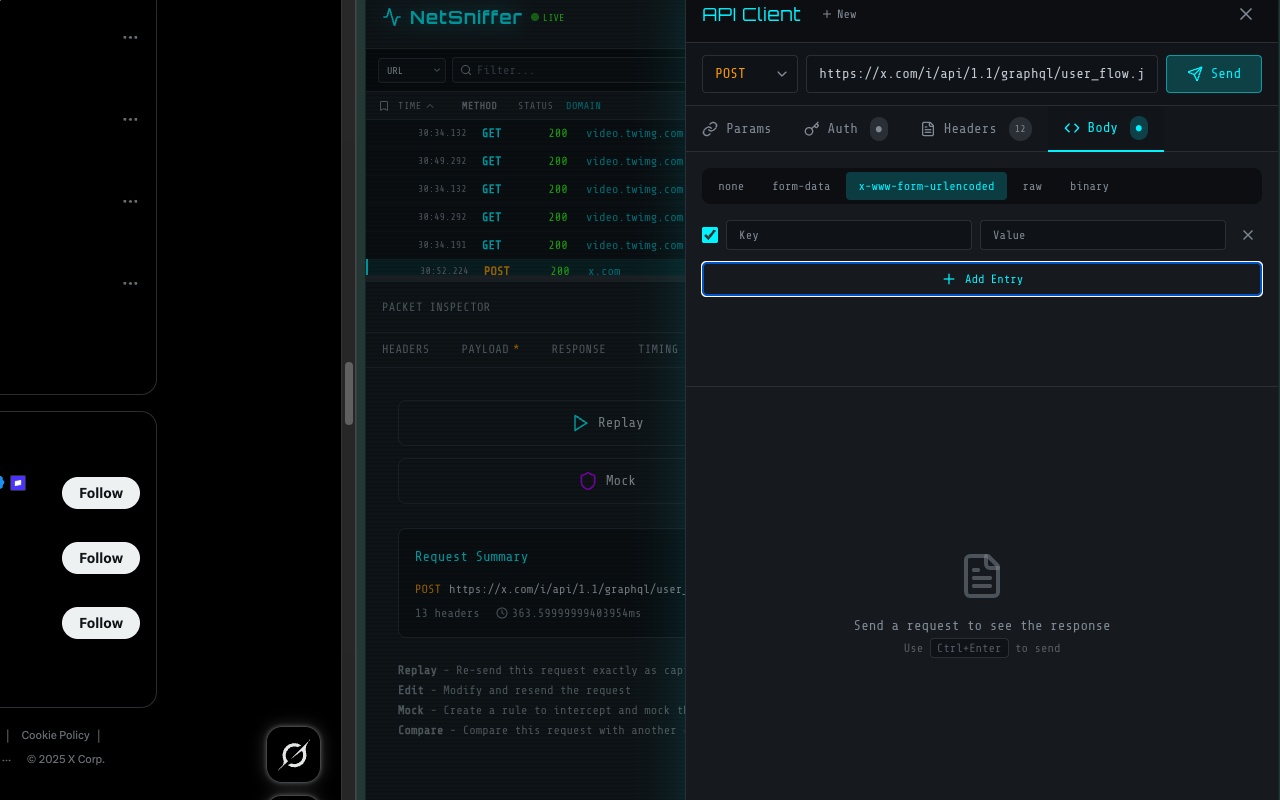Remove the body entry with X icon
Screen dimensions: 1280x800
(1248, 235)
